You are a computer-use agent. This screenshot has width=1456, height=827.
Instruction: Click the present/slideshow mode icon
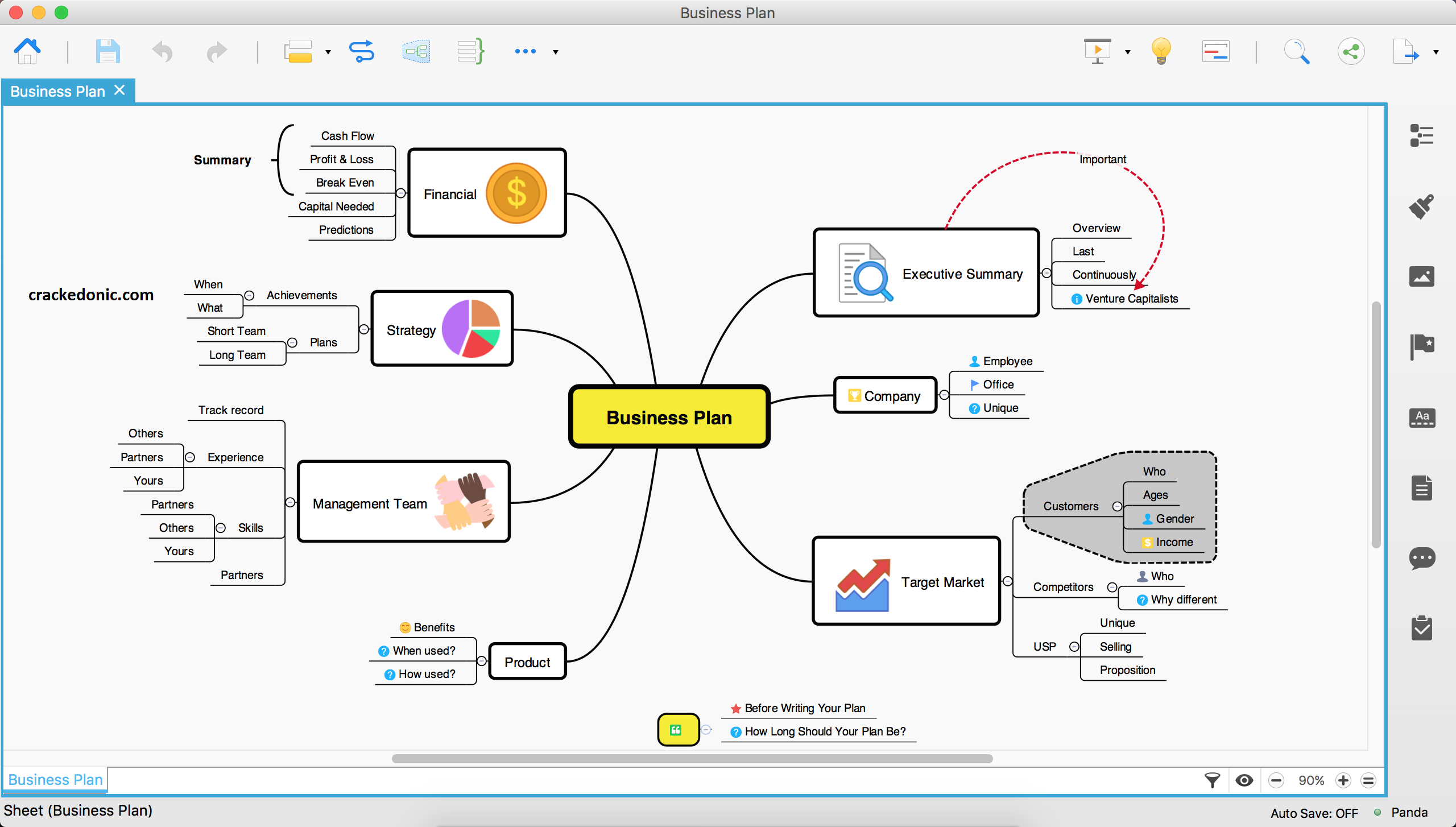pyautogui.click(x=1098, y=51)
